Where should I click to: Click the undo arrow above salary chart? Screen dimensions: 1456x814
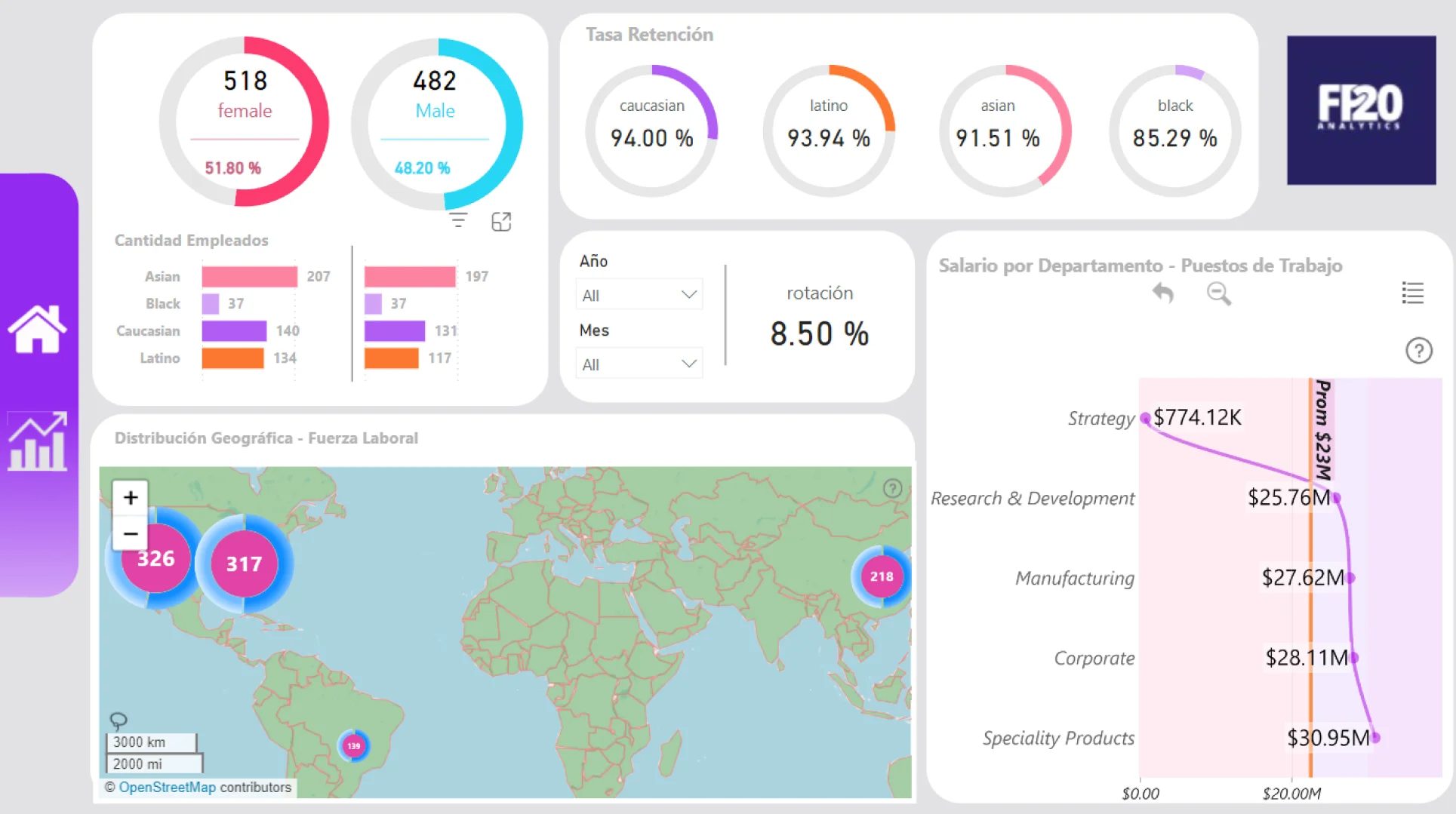tap(1163, 293)
